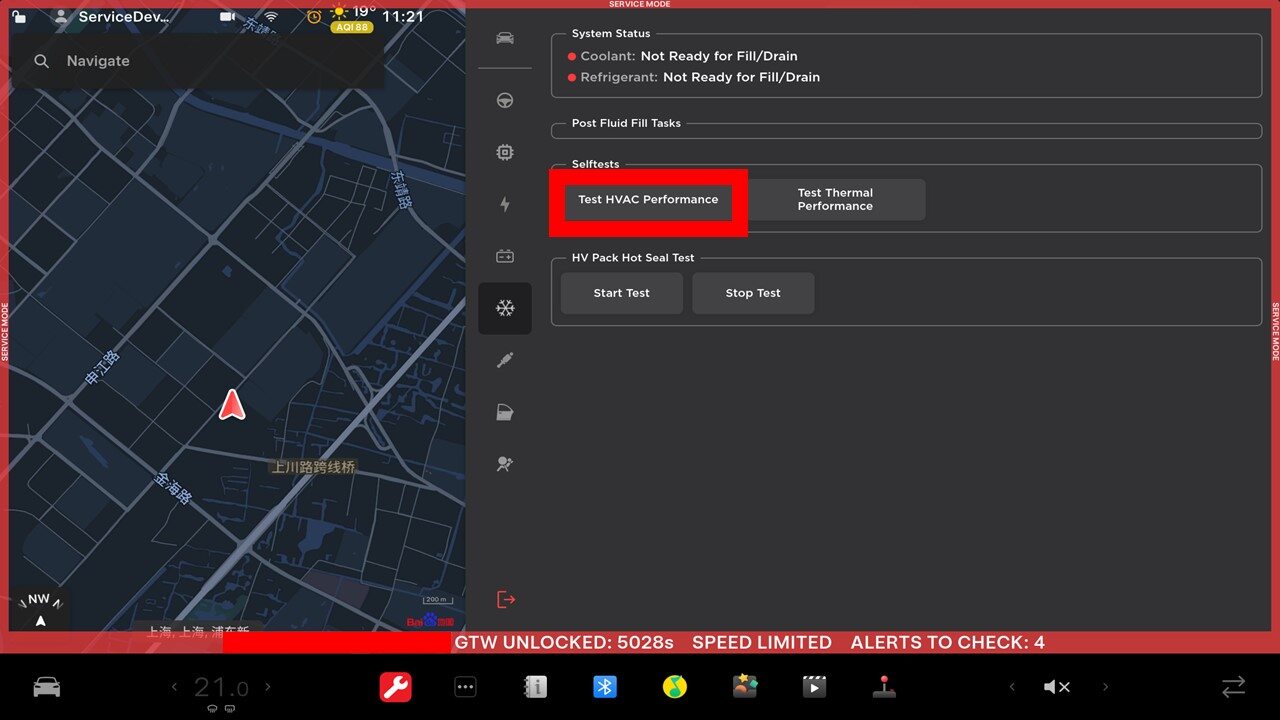
Task: Select the snowflake thermal section
Action: (505, 308)
